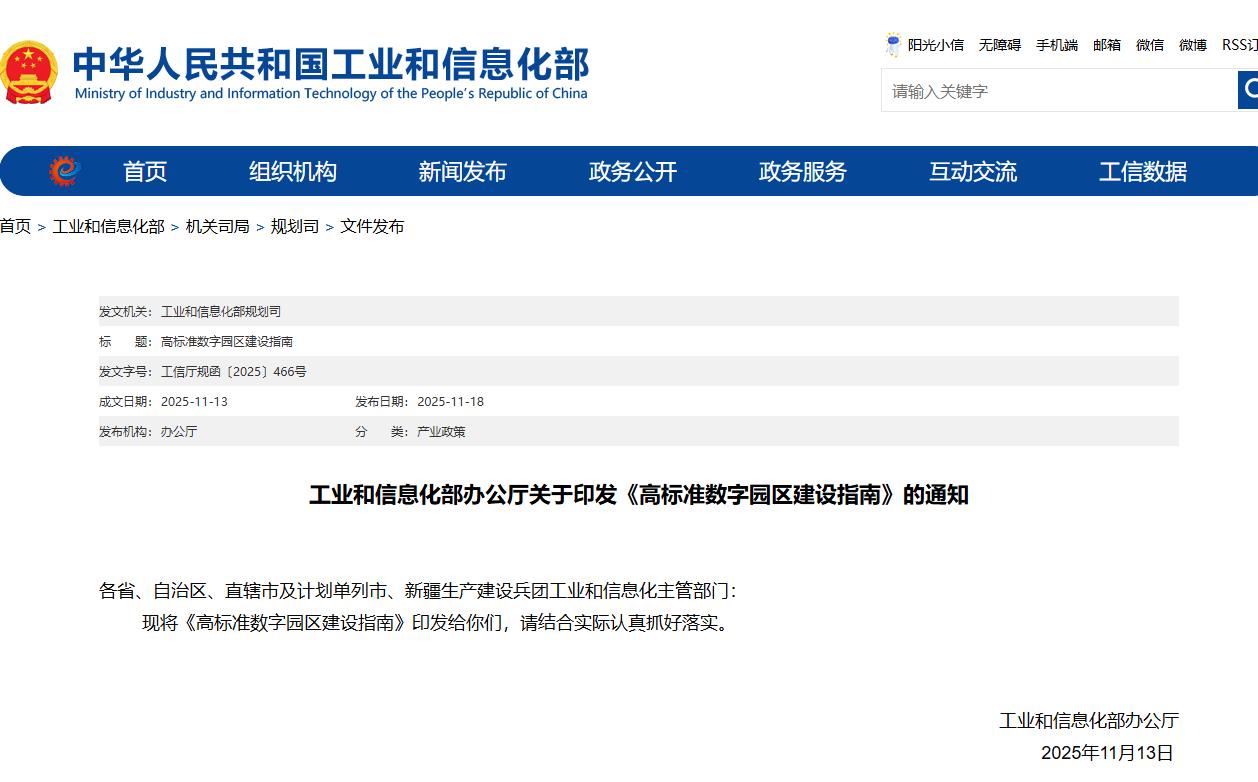Open the 政务服务 menu item
This screenshot has height=782, width=1258.
[802, 172]
